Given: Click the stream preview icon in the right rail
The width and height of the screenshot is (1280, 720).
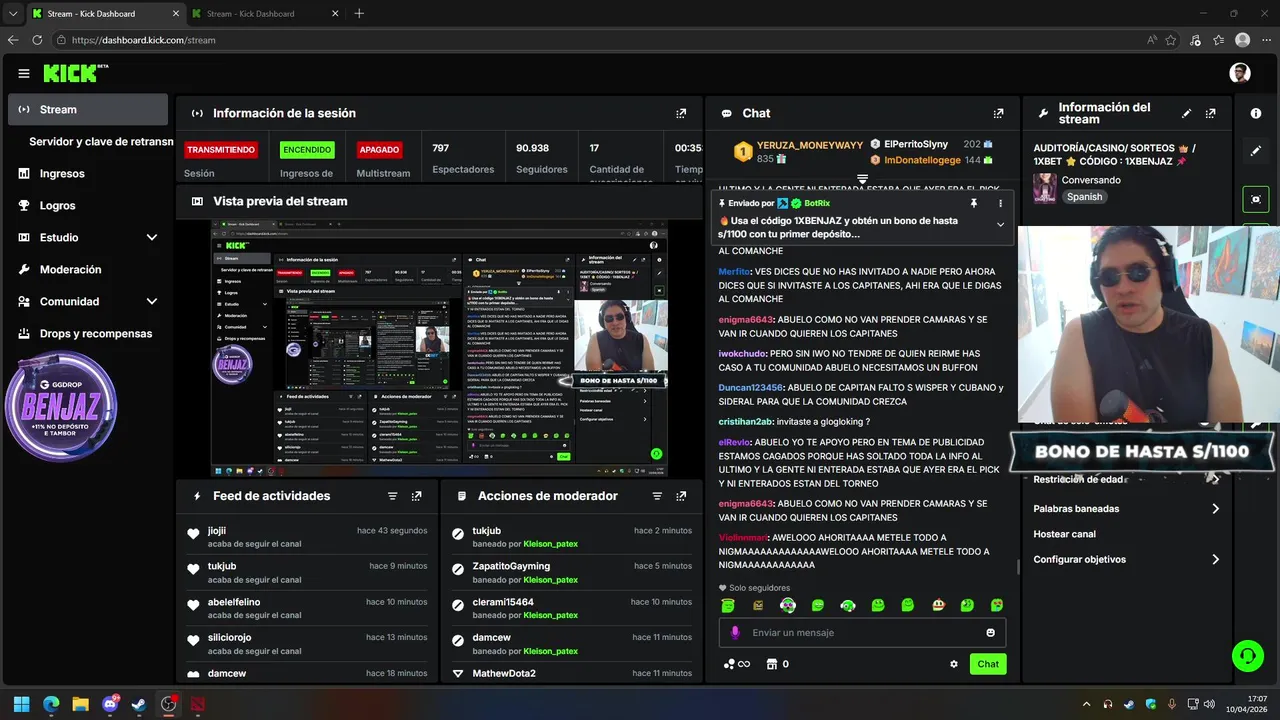Looking at the screenshot, I should click(x=1256, y=199).
